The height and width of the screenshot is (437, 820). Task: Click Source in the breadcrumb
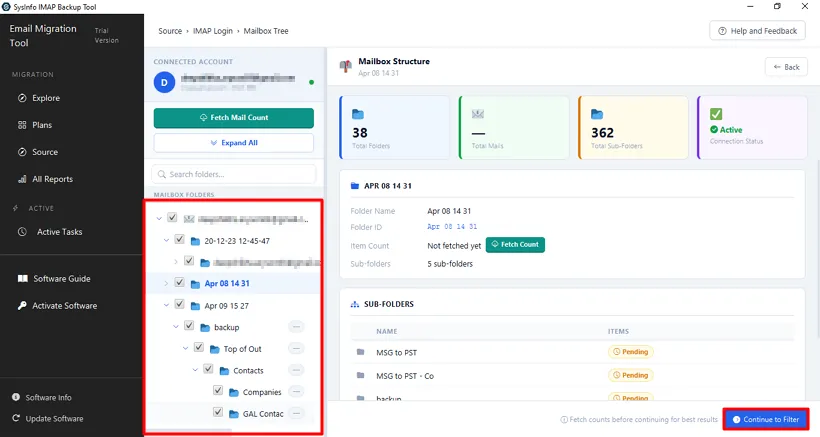point(170,31)
